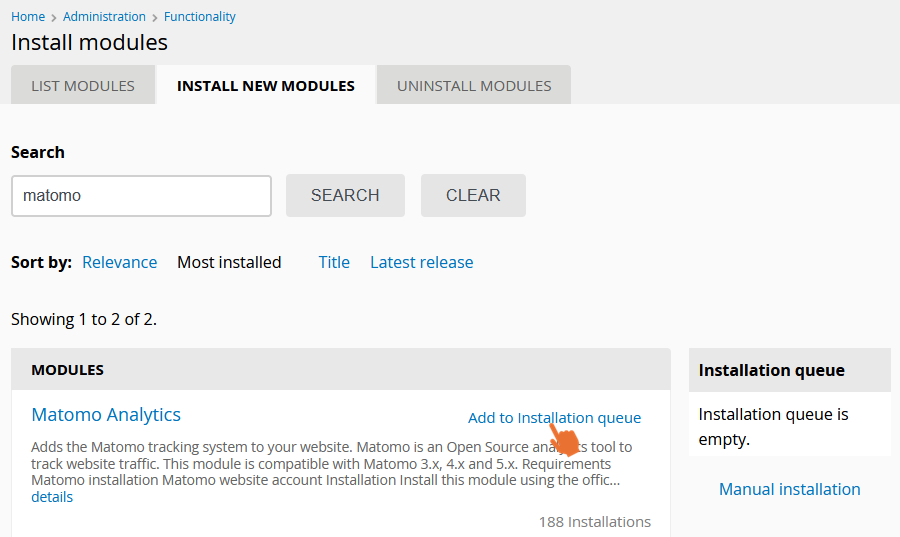Open the Manual installation link
This screenshot has width=900, height=537.
tap(790, 489)
